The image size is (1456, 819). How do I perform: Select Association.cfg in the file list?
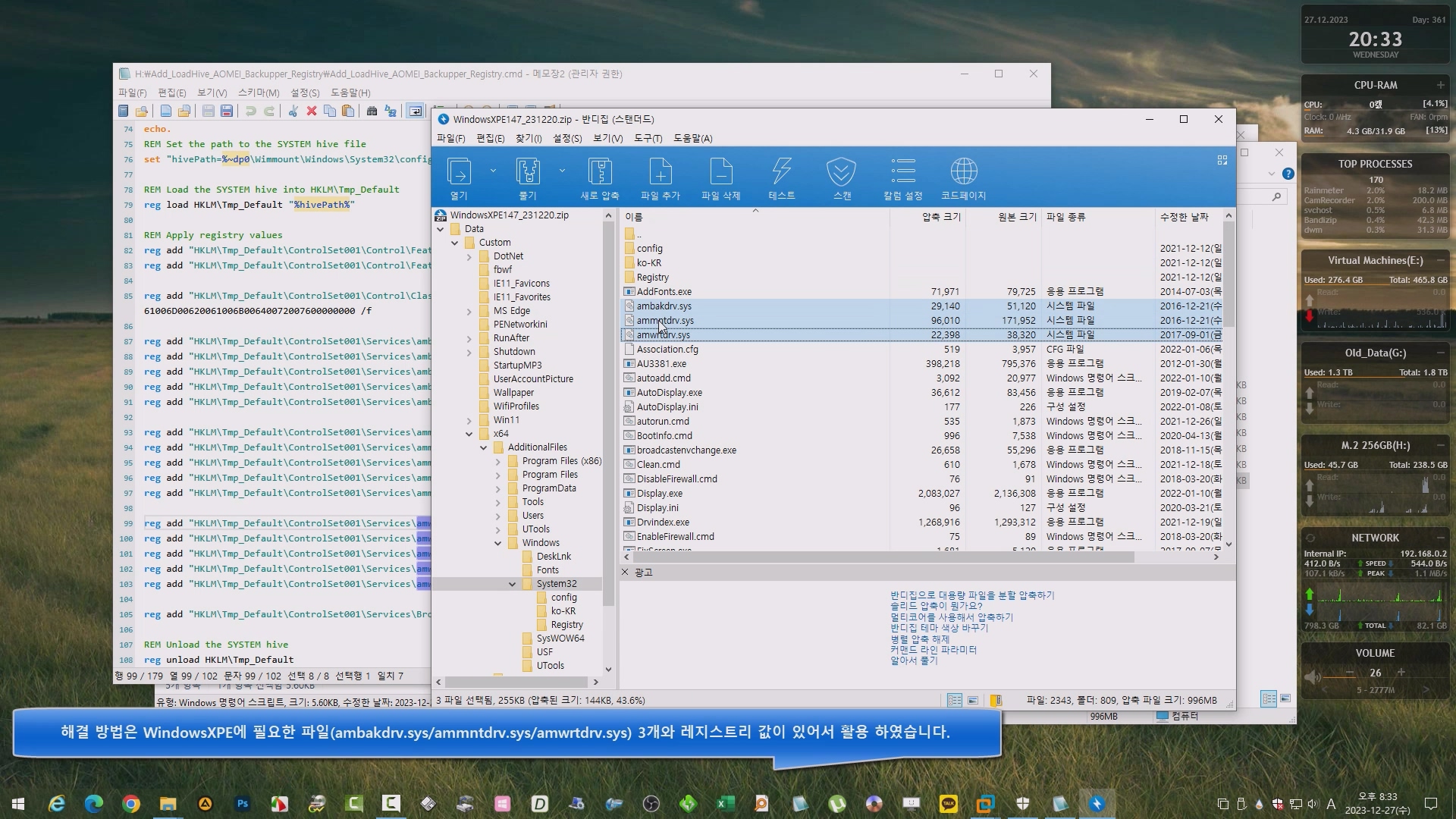pyautogui.click(x=667, y=350)
